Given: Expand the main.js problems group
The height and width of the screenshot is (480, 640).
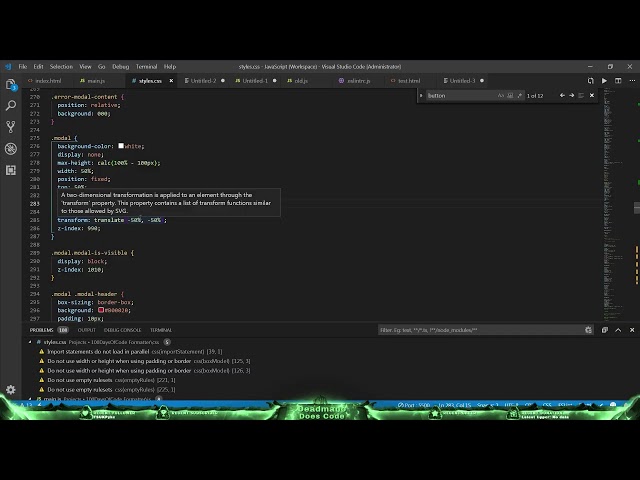Looking at the screenshot, I should [x=30, y=399].
